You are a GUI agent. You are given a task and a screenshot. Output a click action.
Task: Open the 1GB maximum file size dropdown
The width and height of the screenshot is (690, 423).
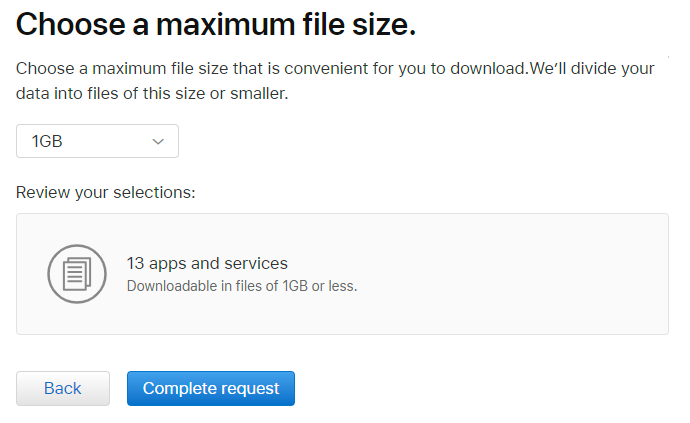coord(97,141)
